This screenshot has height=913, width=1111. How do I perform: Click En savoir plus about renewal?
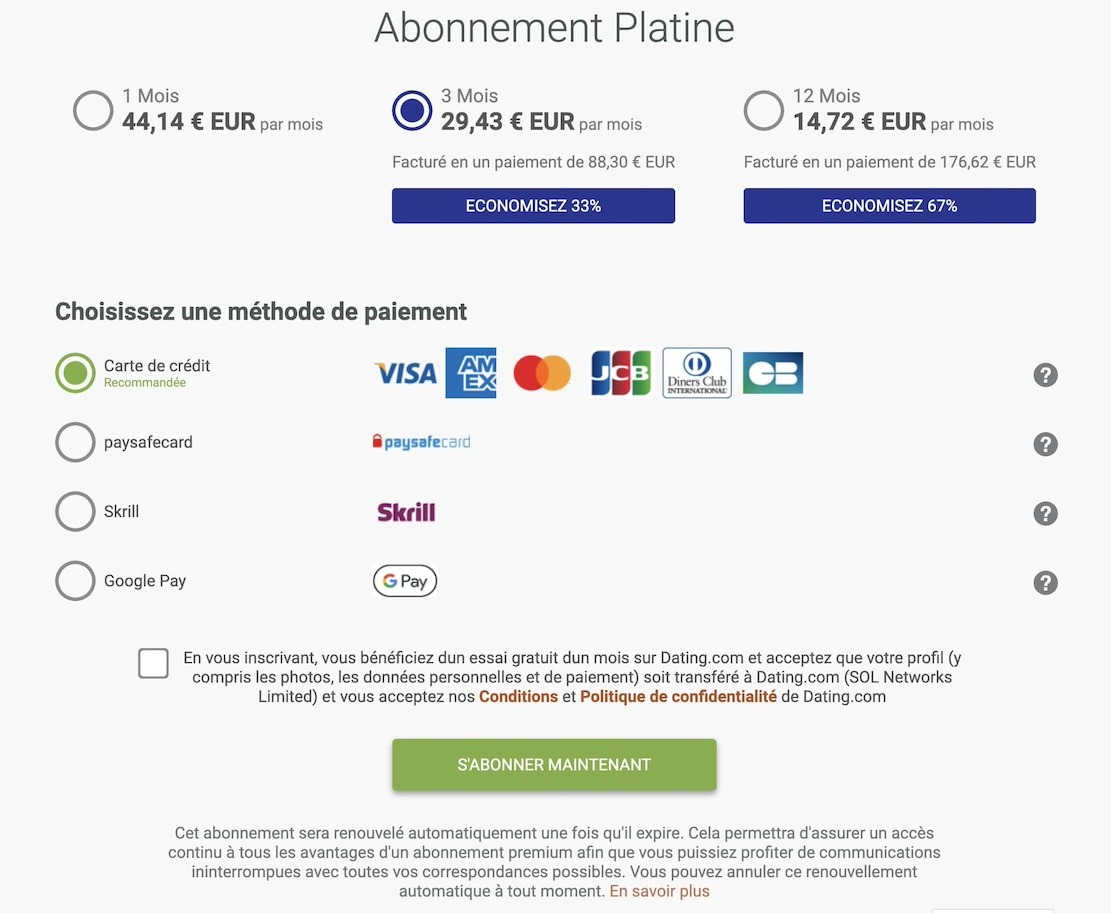point(659,890)
